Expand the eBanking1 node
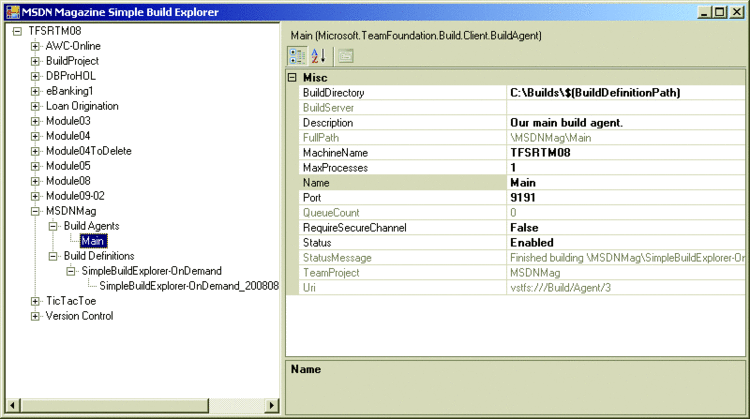 click(x=35, y=91)
